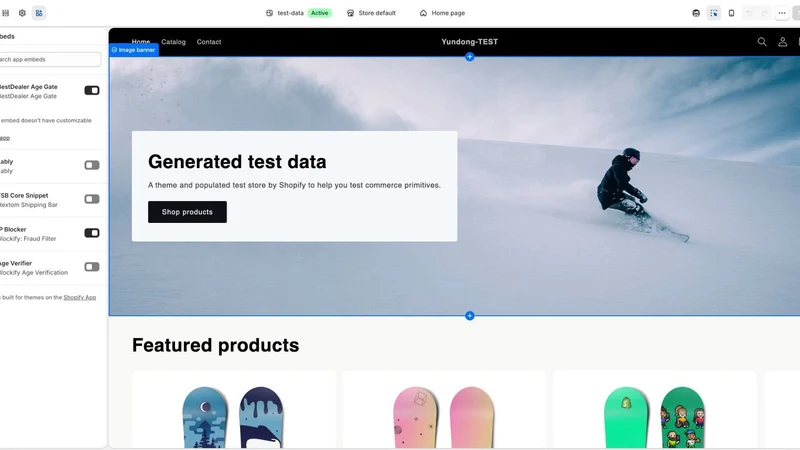800x450 pixels.
Task: Click the Featured products heading
Action: click(216, 345)
